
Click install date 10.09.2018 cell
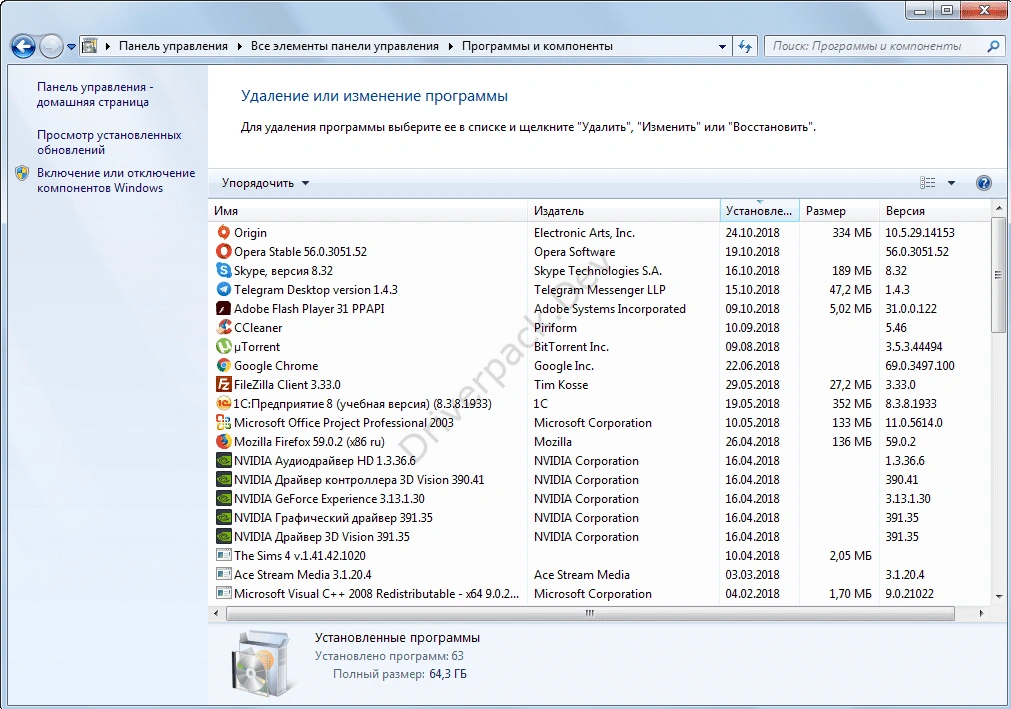pos(752,327)
